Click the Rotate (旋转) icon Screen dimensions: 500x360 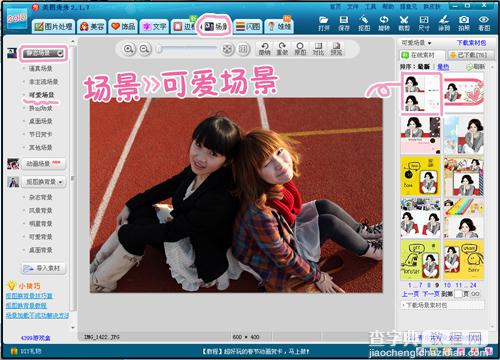tap(384, 23)
